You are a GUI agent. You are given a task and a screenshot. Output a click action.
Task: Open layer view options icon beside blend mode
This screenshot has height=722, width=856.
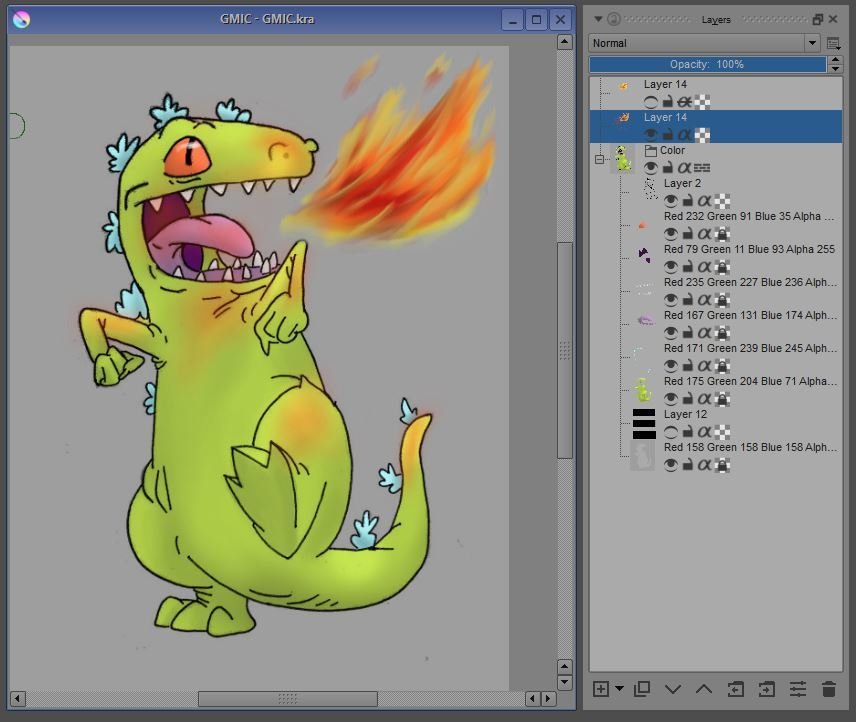click(x=833, y=43)
